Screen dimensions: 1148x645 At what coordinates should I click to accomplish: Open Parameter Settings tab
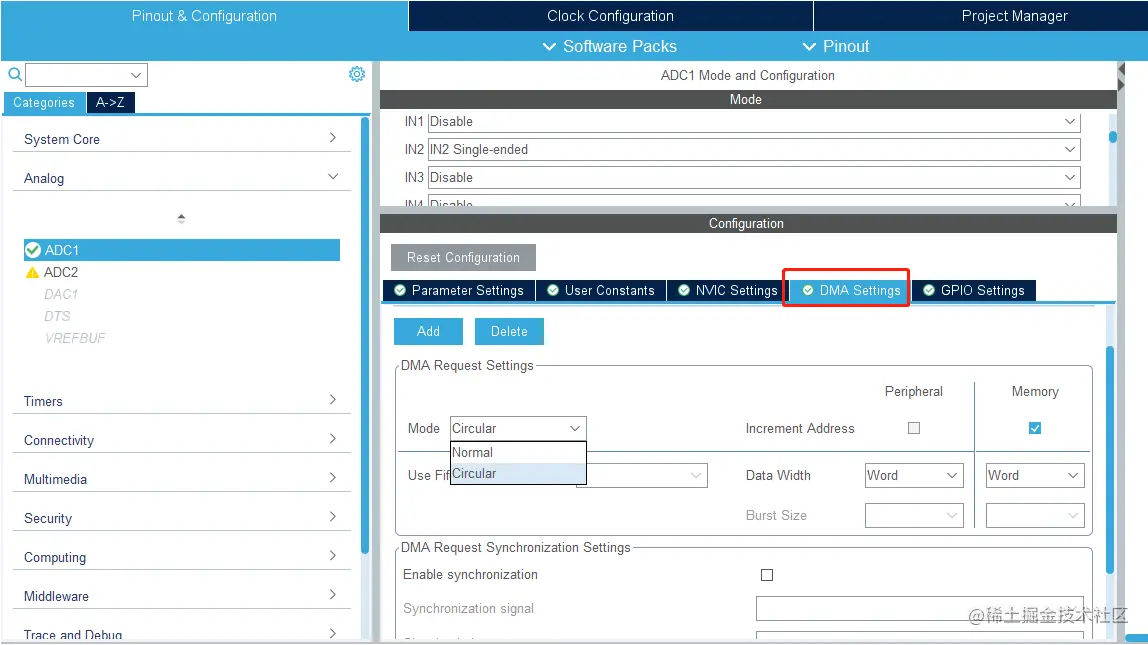tap(459, 291)
